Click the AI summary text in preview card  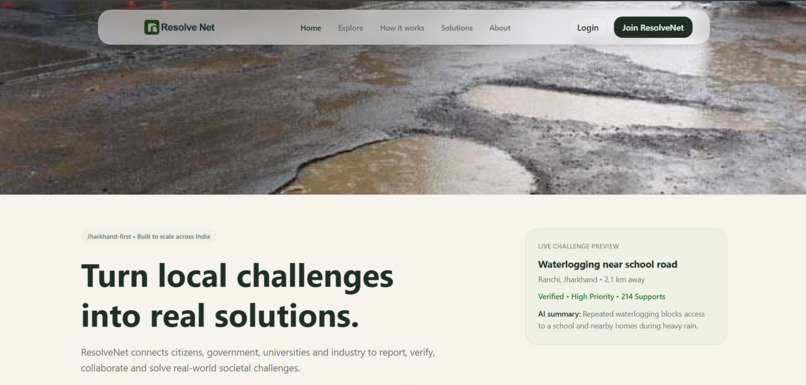[621, 320]
